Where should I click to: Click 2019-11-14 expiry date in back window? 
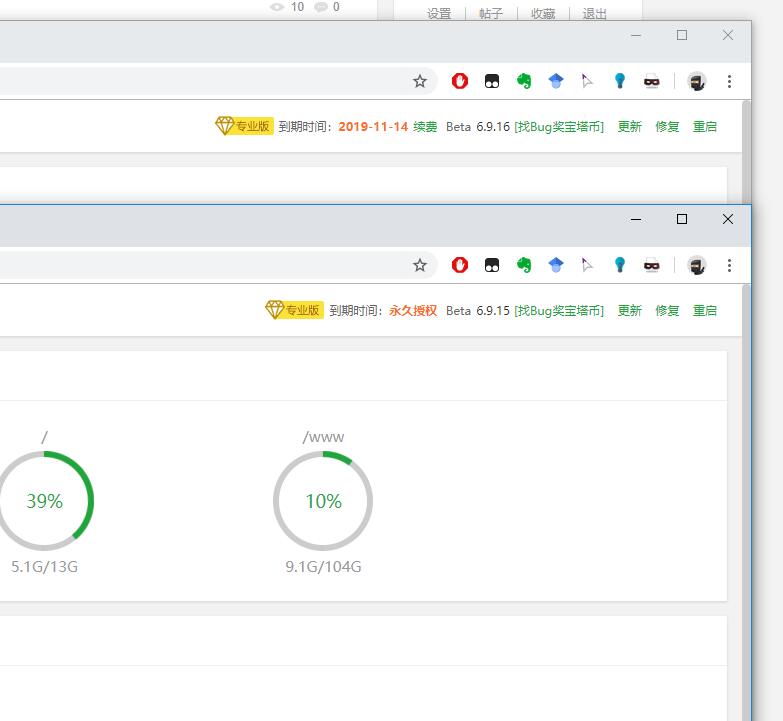pyautogui.click(x=374, y=126)
